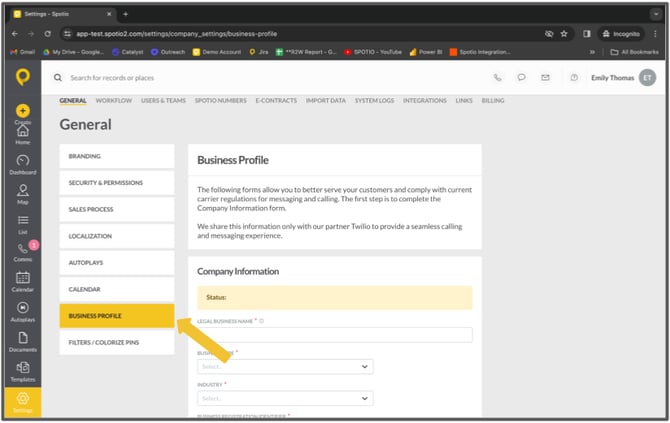Bookmark page with star icon
Viewport: 670px width, 423px height.
tap(564, 34)
